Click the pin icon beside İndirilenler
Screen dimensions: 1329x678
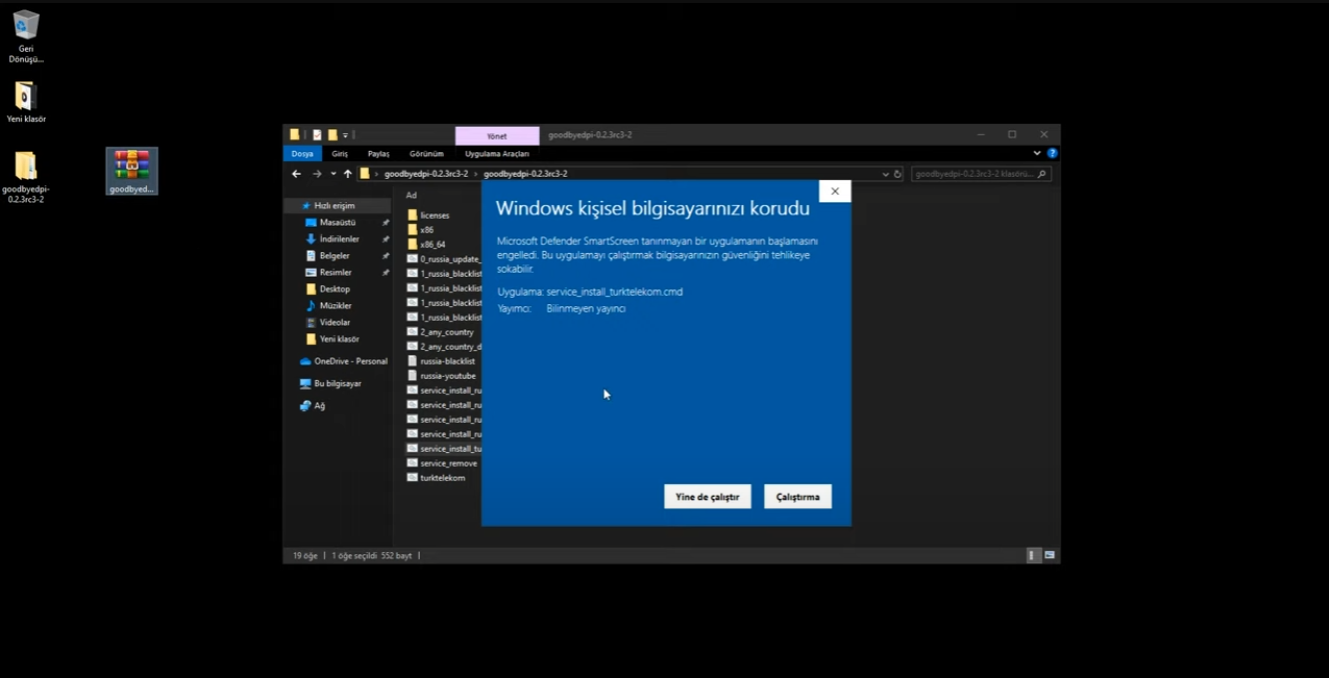click(385, 240)
